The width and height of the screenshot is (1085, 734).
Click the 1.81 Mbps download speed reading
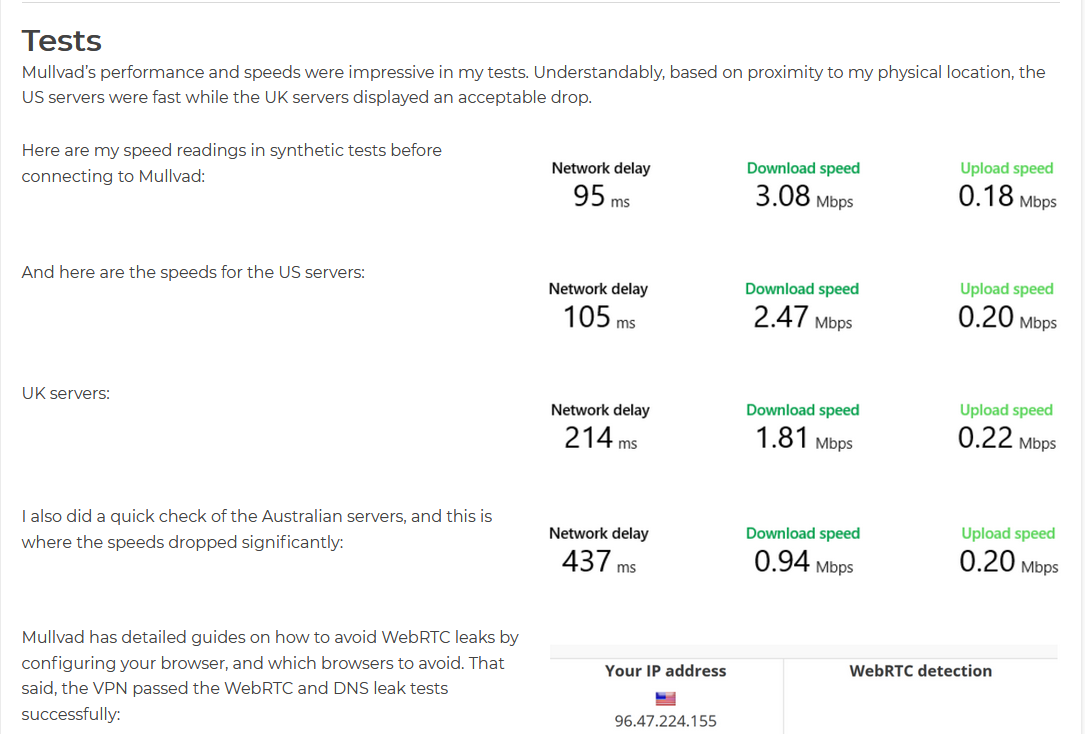(803, 438)
